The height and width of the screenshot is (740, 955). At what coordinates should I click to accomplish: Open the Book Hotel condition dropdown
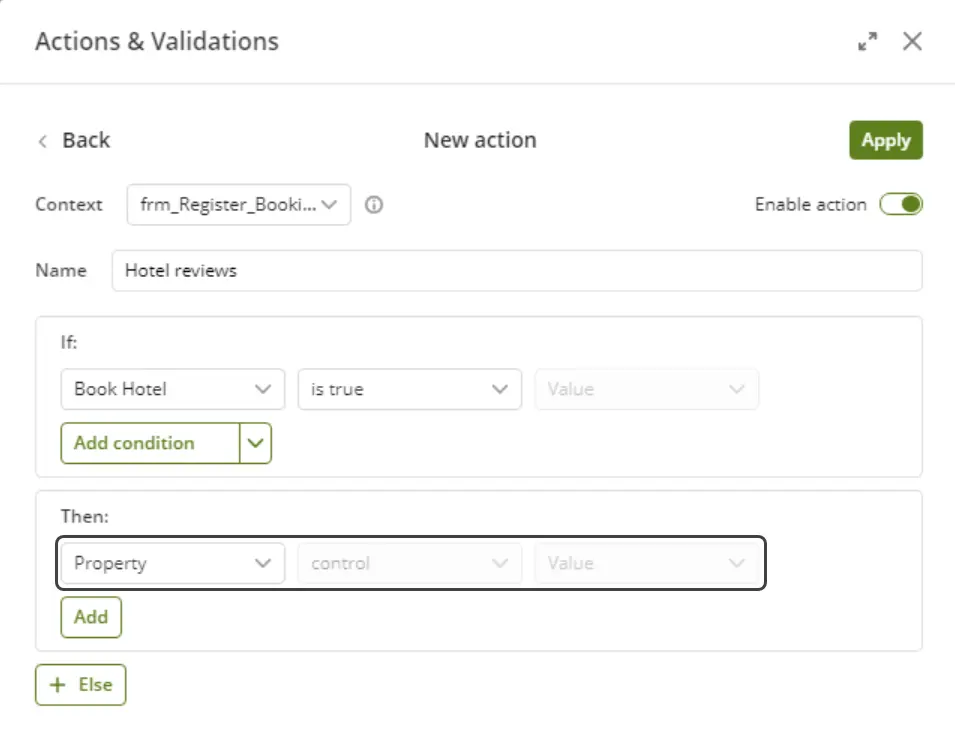(173, 389)
